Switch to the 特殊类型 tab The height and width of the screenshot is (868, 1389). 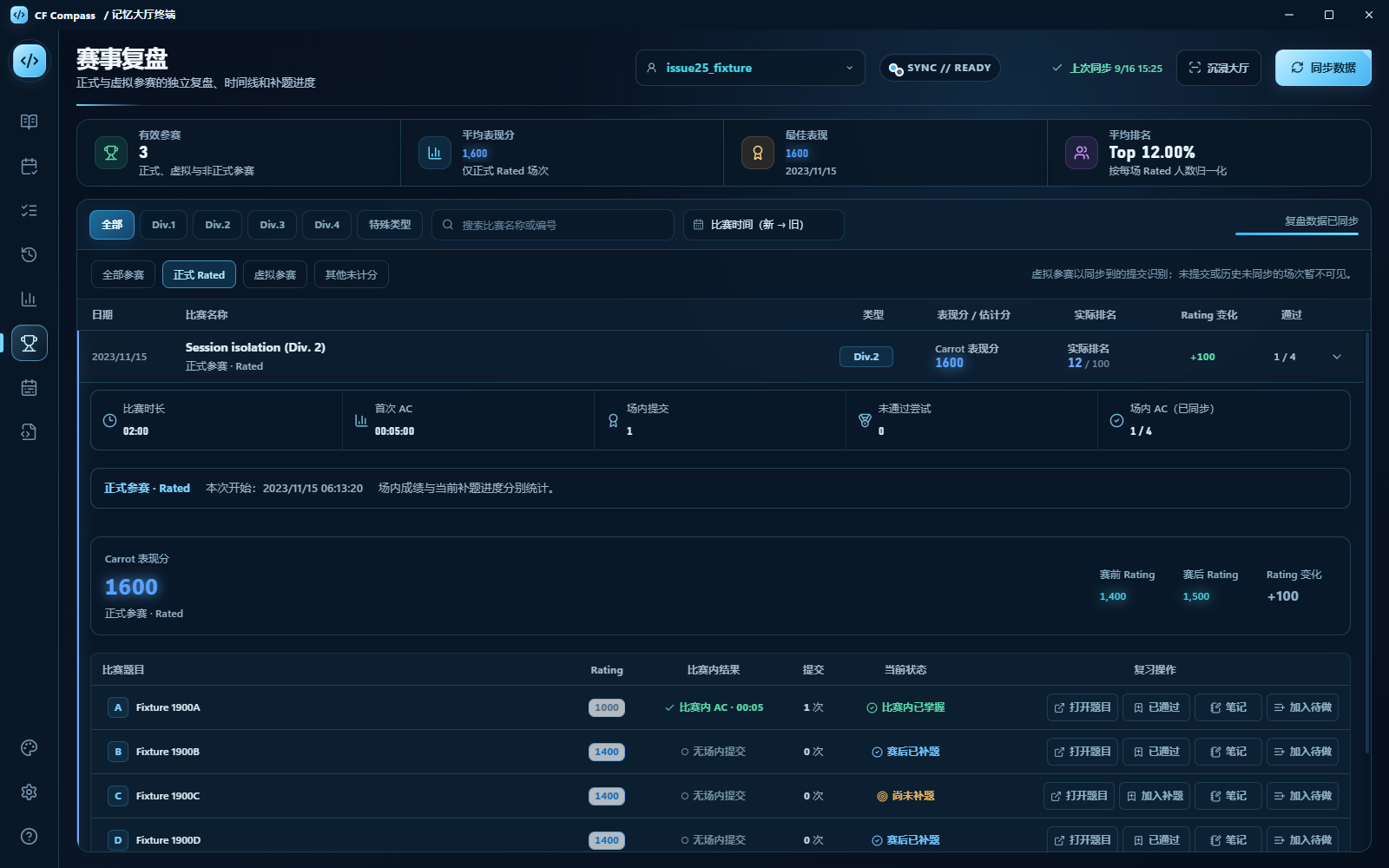point(390,225)
